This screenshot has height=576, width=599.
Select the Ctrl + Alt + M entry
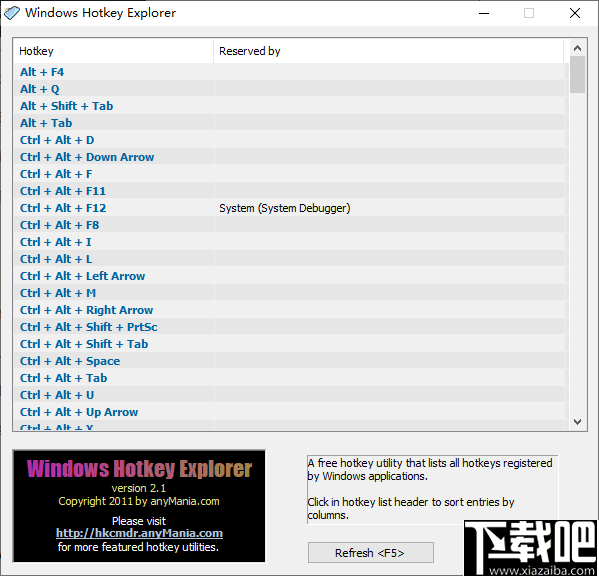tap(291, 293)
